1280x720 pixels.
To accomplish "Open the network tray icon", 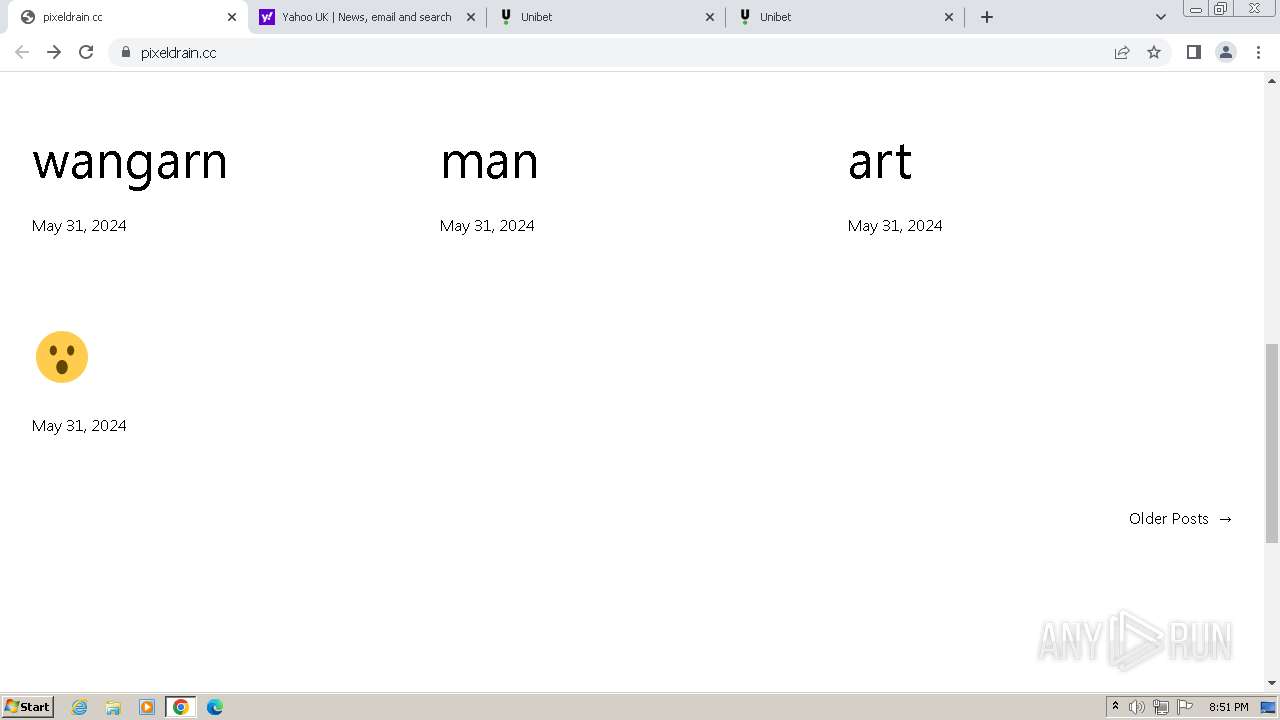I will [1161, 707].
